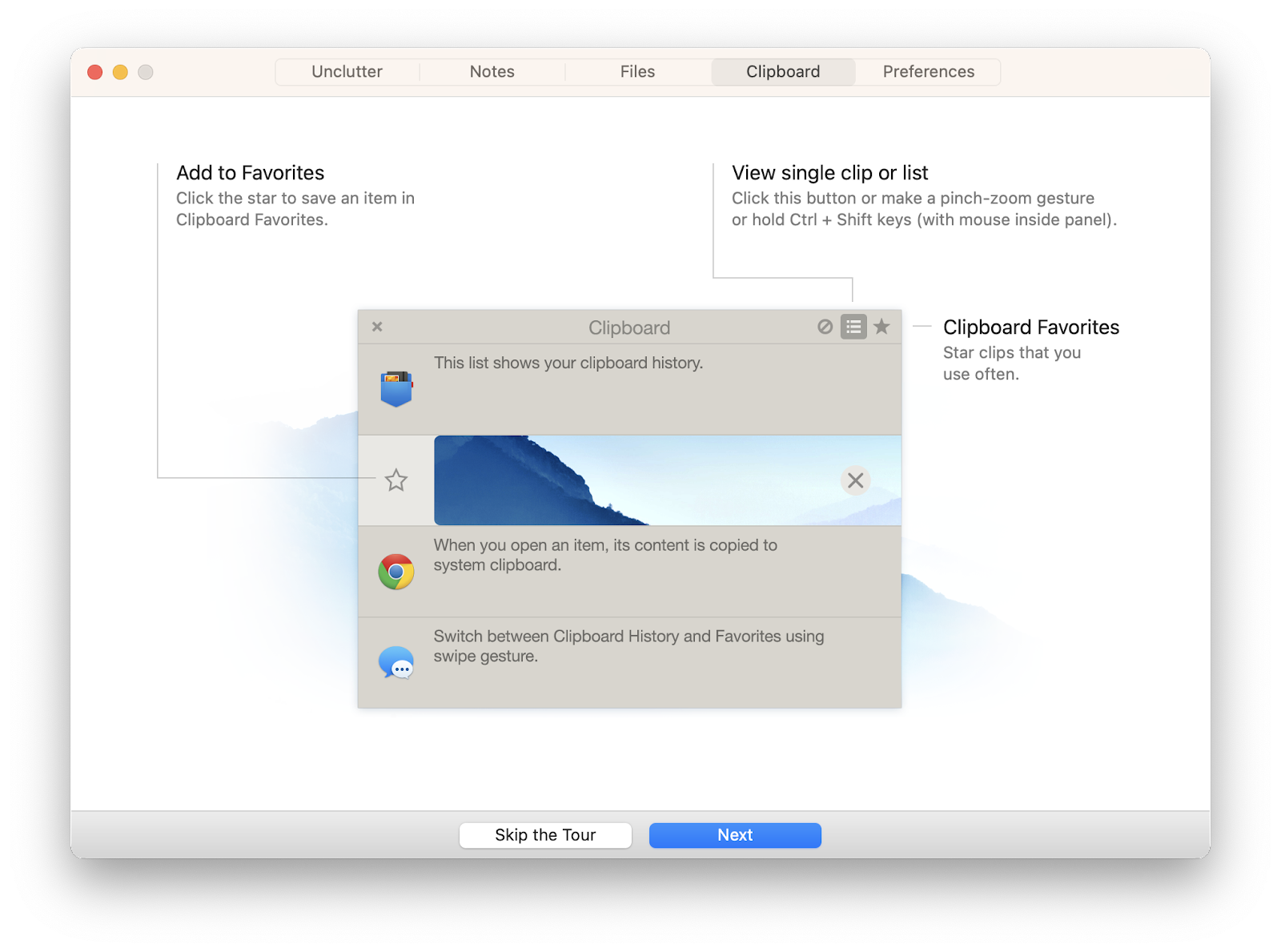
Task: Delete the image clip with its X
Action: (x=855, y=480)
